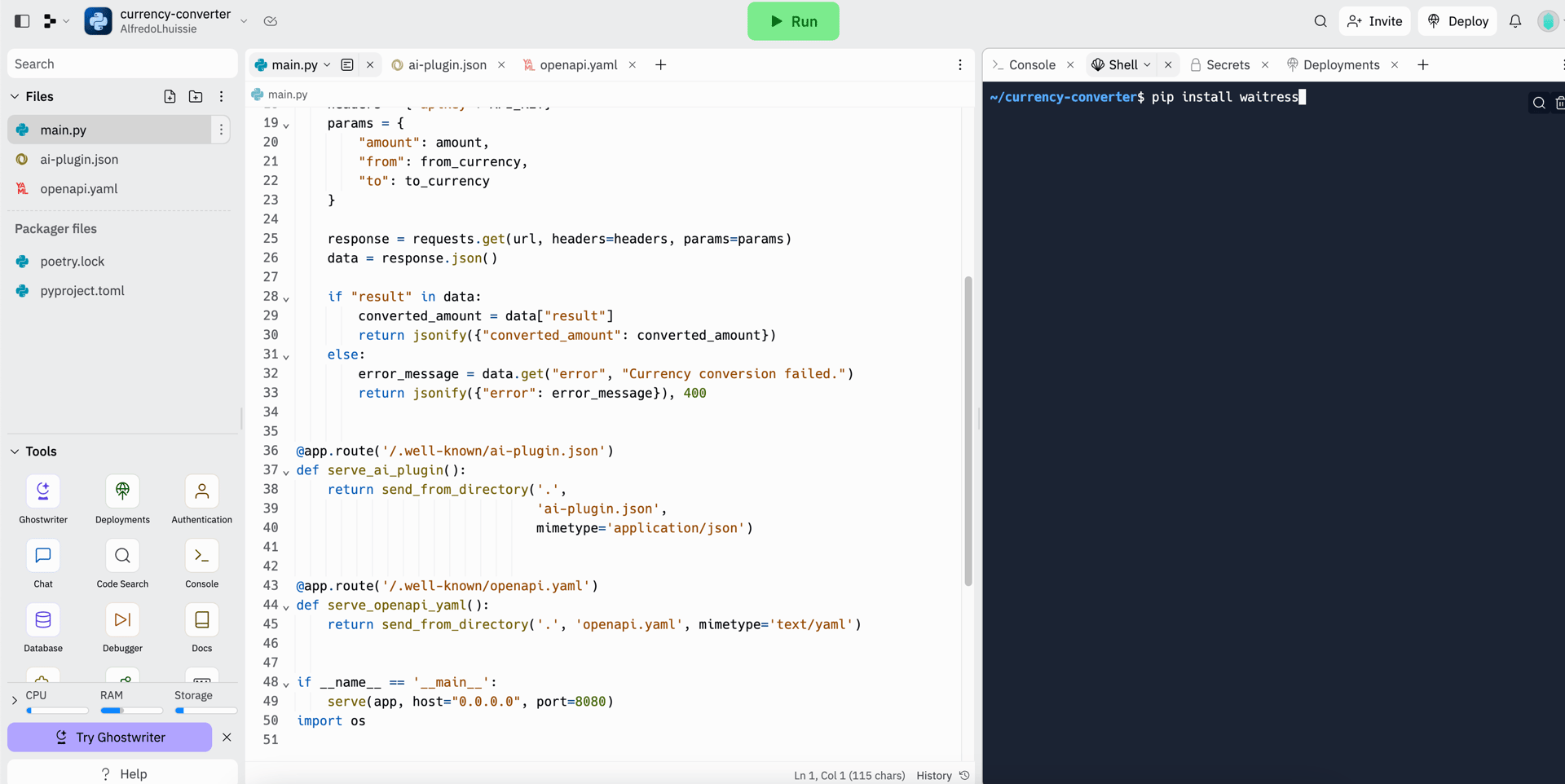This screenshot has height=784, width=1565.
Task: Switch to the Deployments tab
Action: [1333, 65]
